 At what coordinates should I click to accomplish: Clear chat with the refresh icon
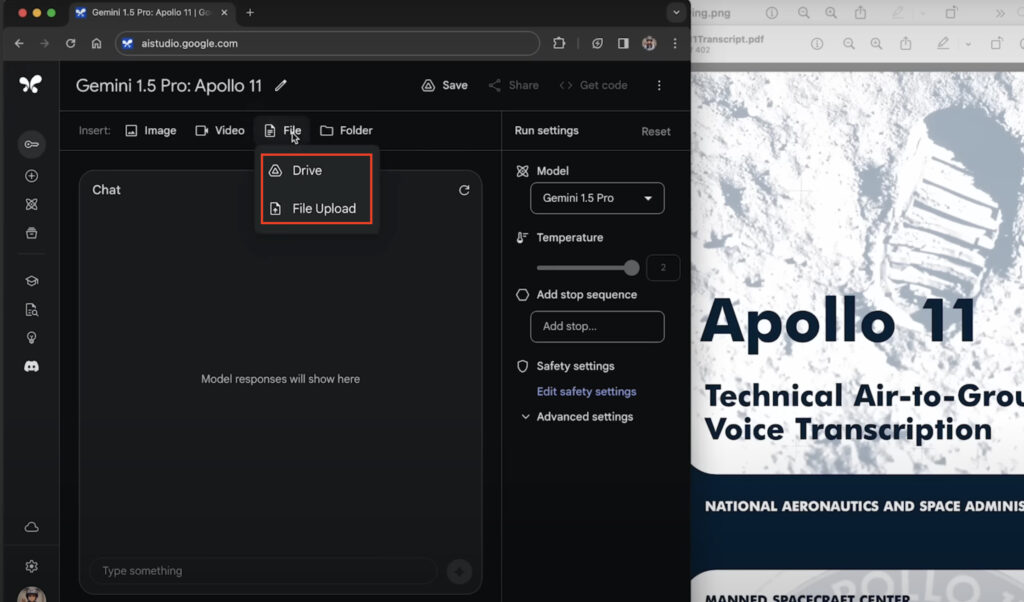coord(464,190)
